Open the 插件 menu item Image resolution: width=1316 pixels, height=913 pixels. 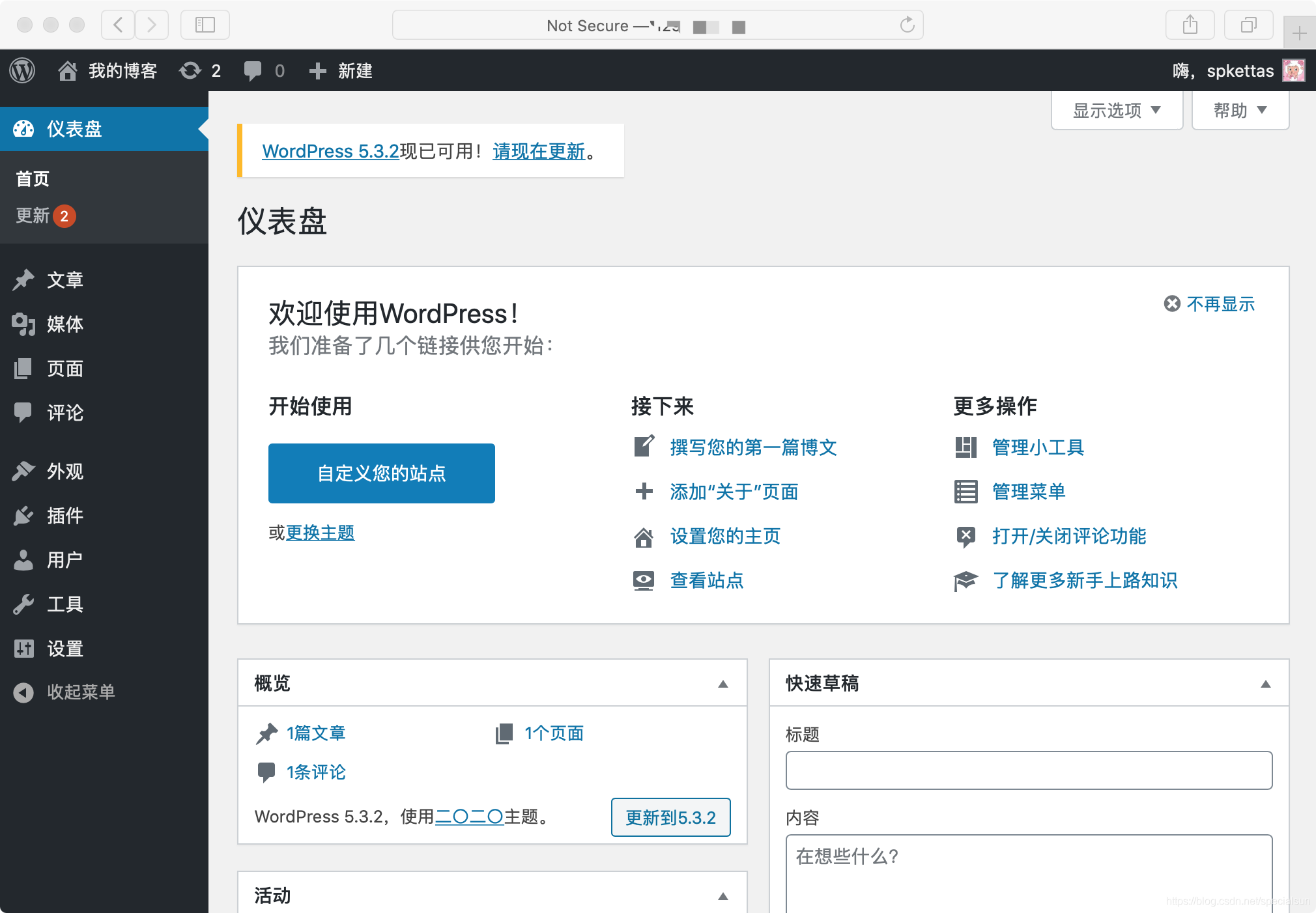(104, 516)
